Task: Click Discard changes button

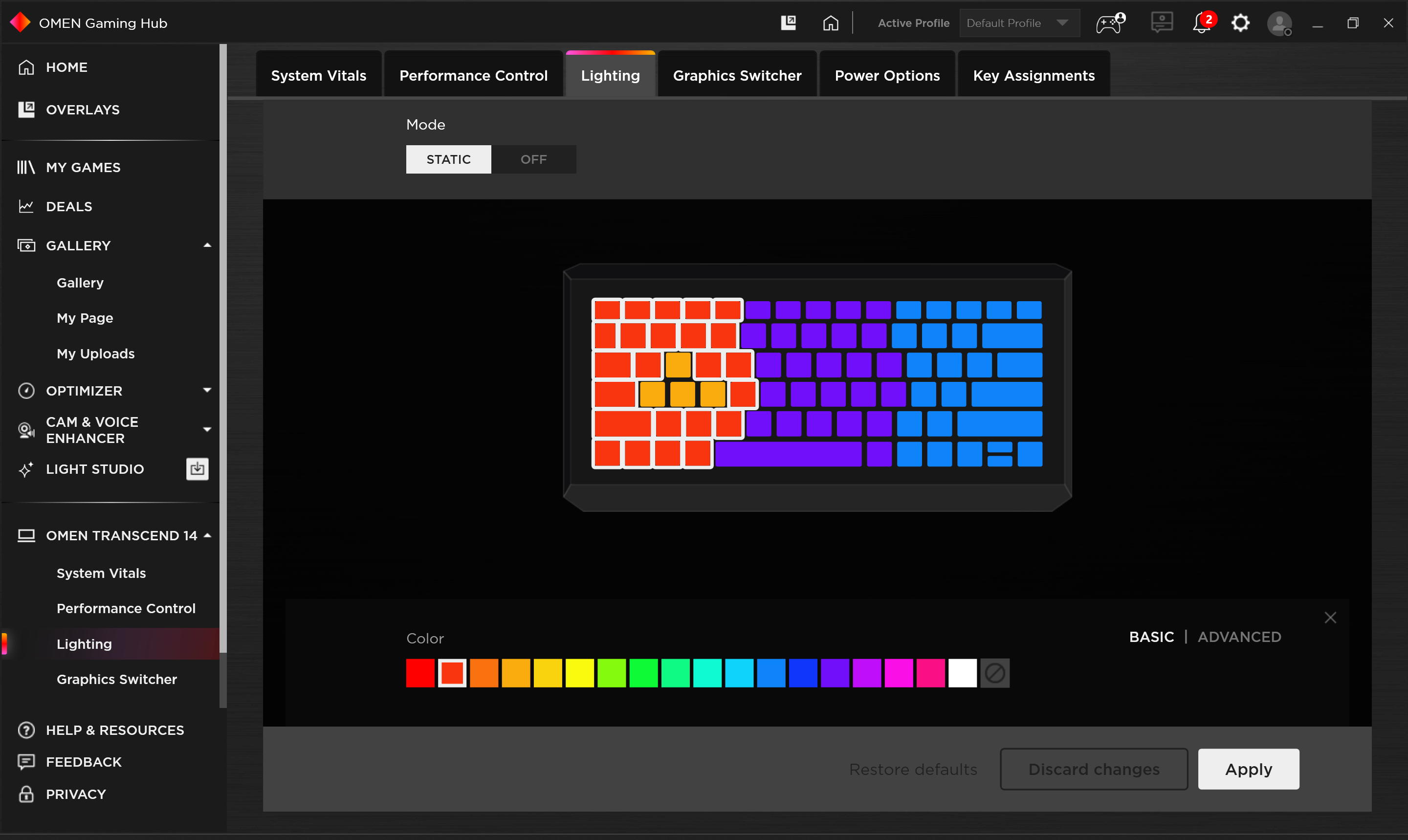Action: coord(1093,769)
